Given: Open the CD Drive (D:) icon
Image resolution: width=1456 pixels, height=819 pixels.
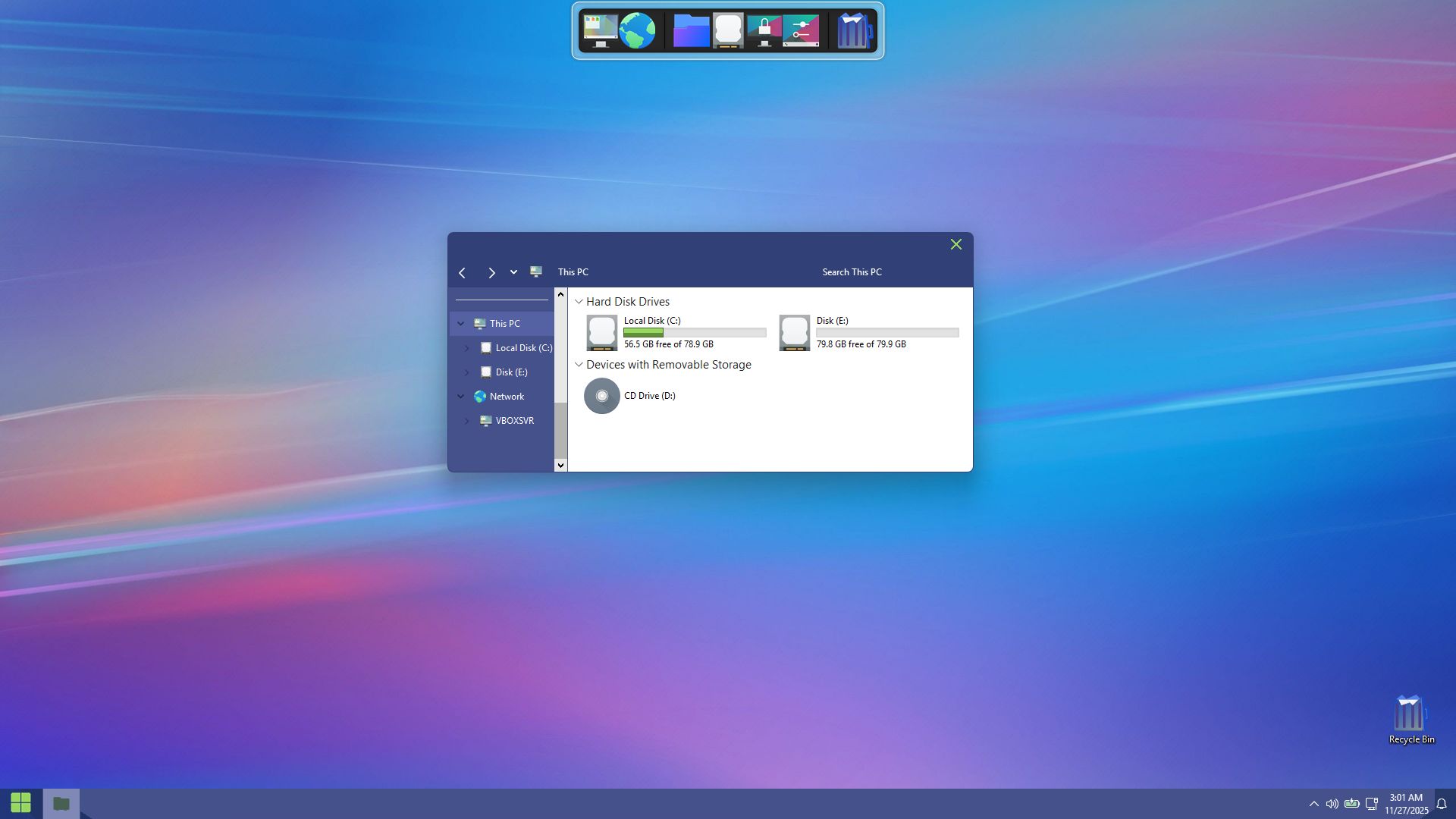Looking at the screenshot, I should click(x=602, y=396).
